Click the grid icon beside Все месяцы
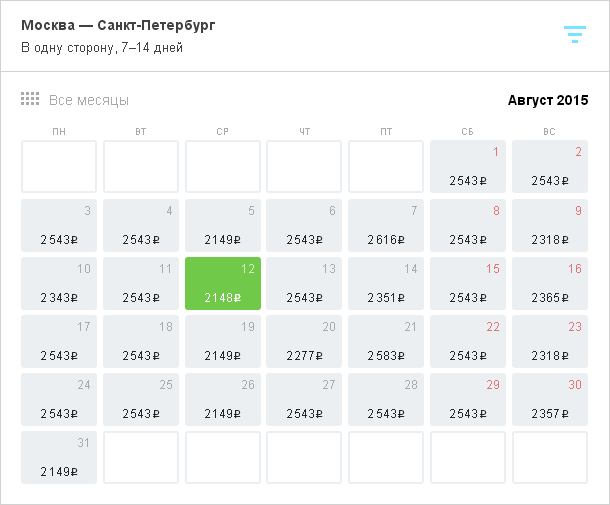Screen dimensions: 610x505 coord(30,99)
